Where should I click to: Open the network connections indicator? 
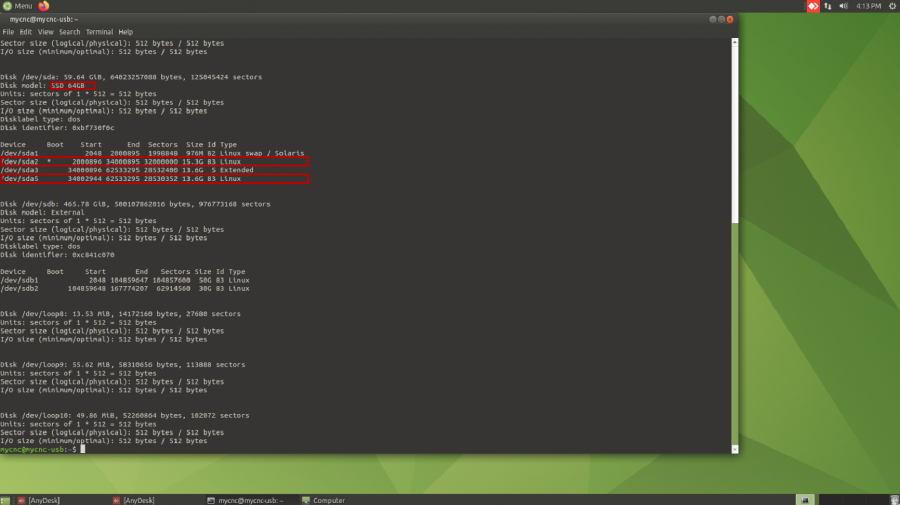point(828,6)
